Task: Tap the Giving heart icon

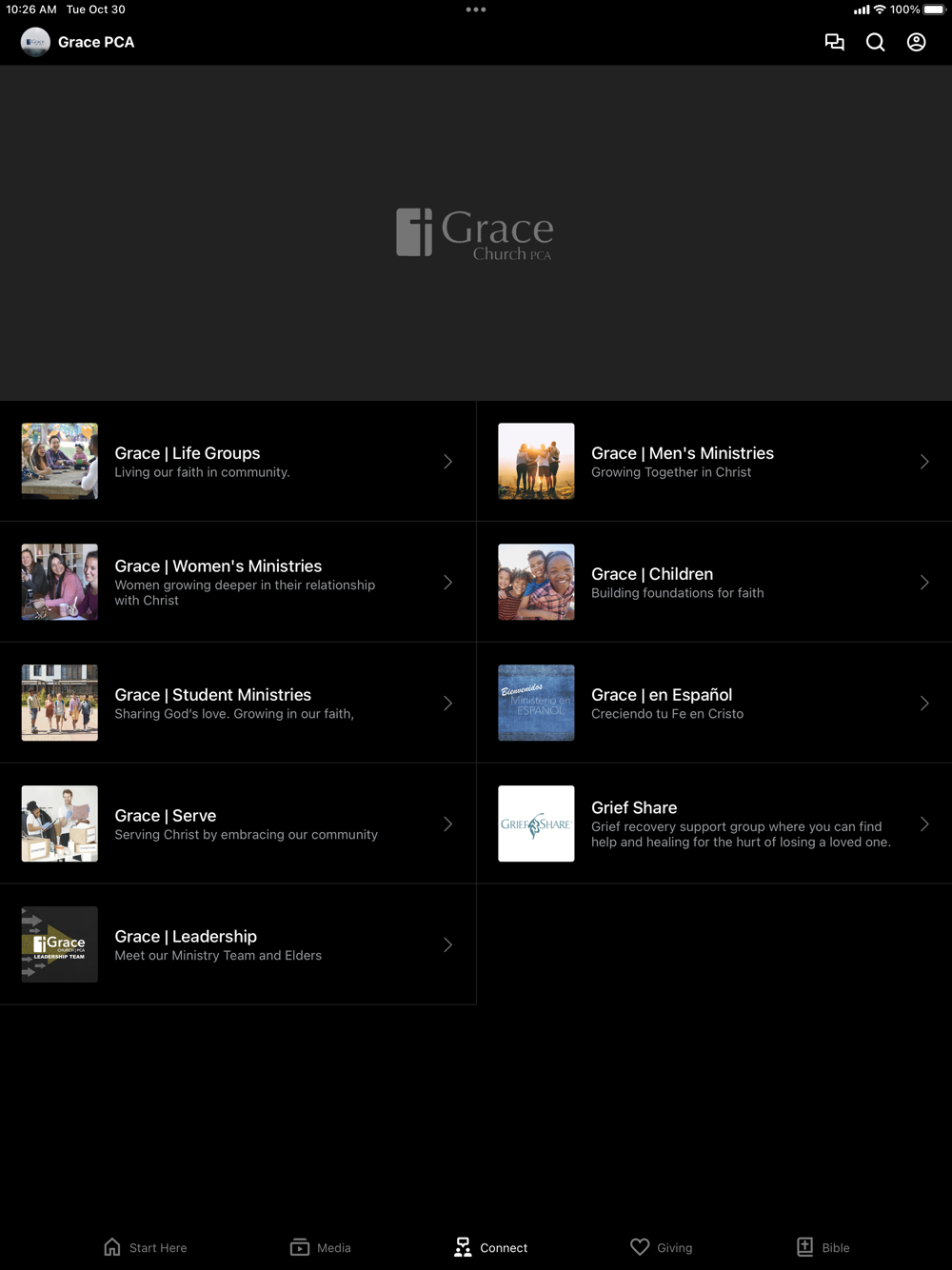Action: [x=640, y=1247]
